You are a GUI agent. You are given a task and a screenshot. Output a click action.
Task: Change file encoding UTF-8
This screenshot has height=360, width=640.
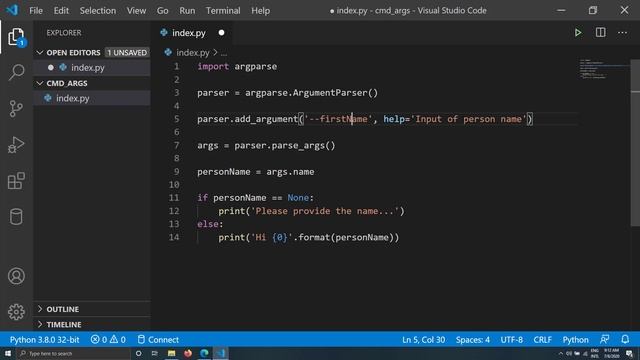coord(511,340)
